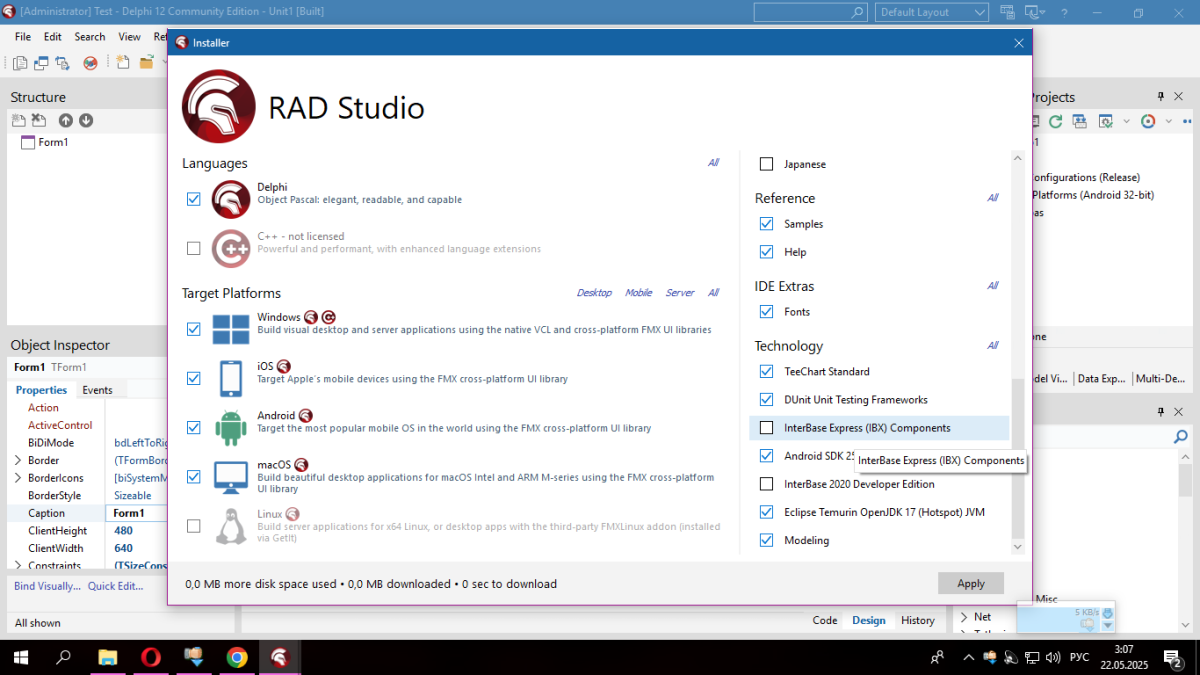Click the Open Project folder toolbar icon

pyautogui.click(x=147, y=62)
